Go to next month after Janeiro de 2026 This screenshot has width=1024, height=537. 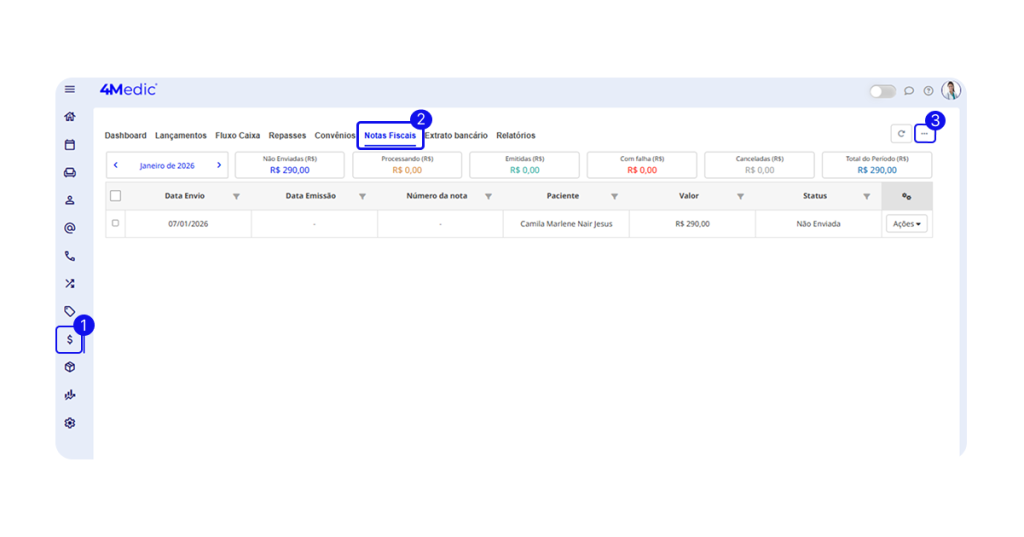pyautogui.click(x=219, y=165)
